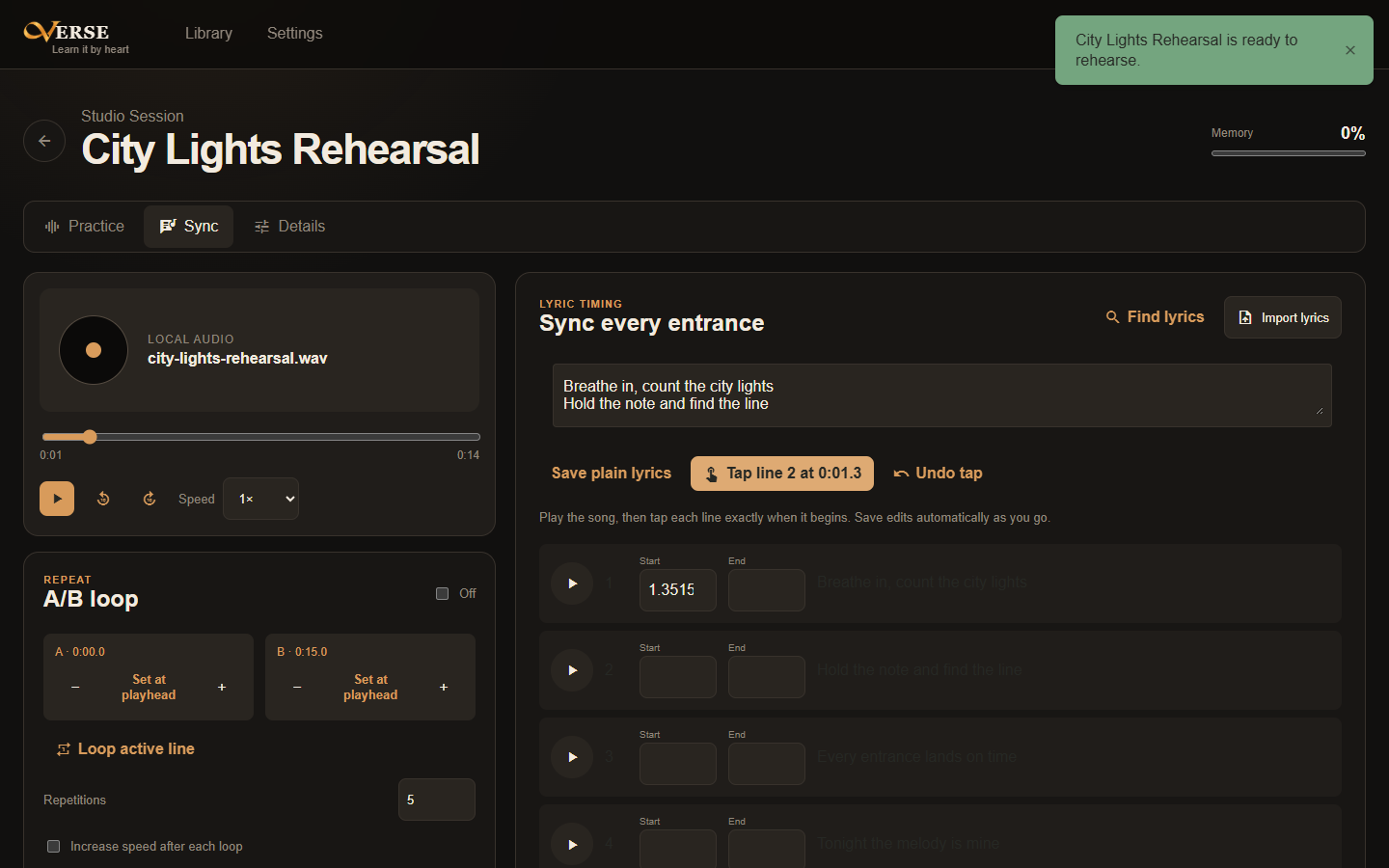The width and height of the screenshot is (1389, 868).
Task: Increase loop point B with plus
Action: pyautogui.click(x=444, y=688)
